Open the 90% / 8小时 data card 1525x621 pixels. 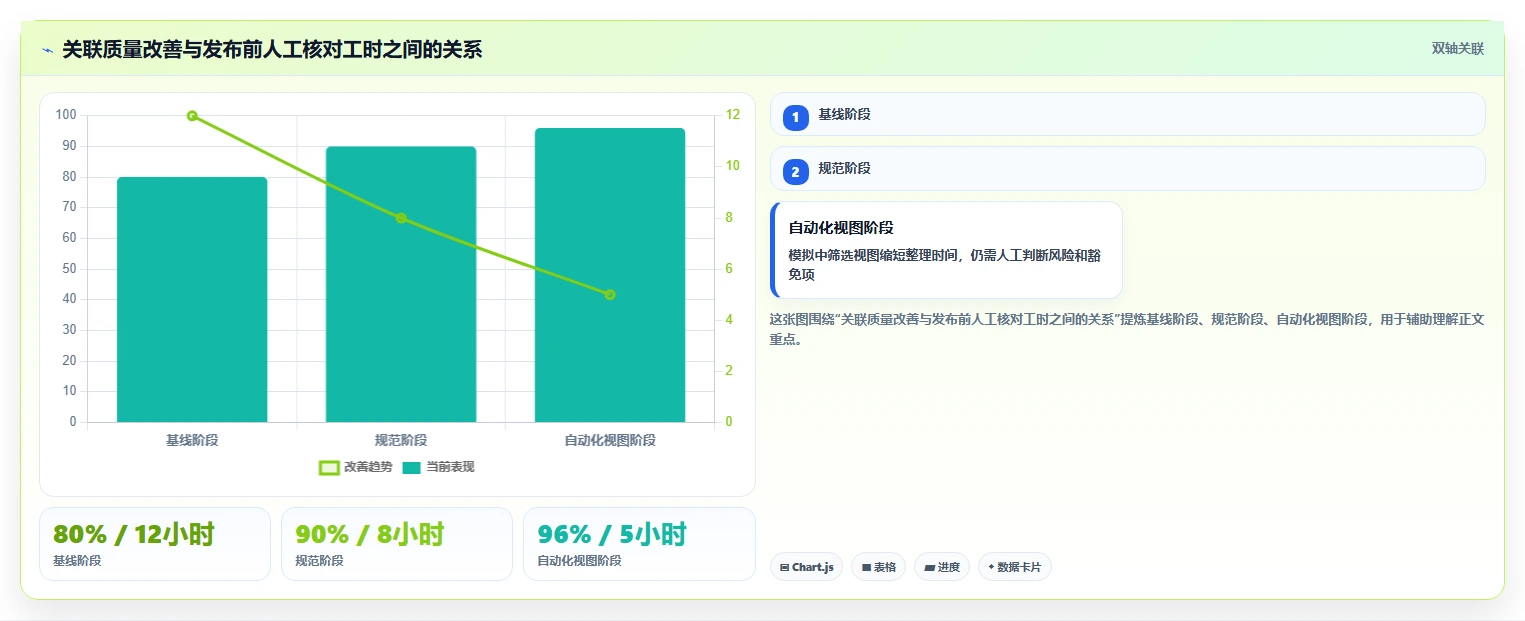397,544
